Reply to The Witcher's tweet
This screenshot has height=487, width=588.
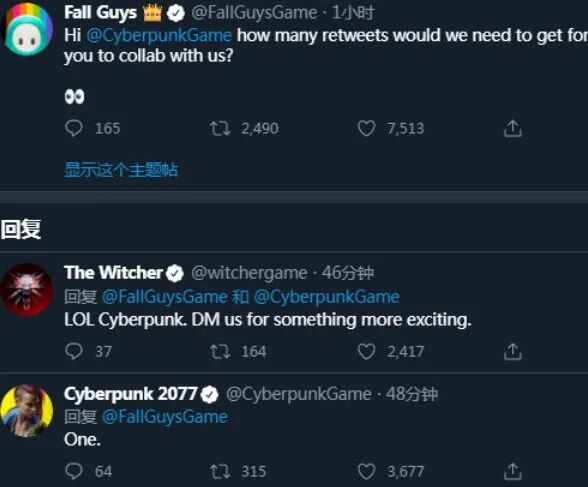tap(74, 352)
